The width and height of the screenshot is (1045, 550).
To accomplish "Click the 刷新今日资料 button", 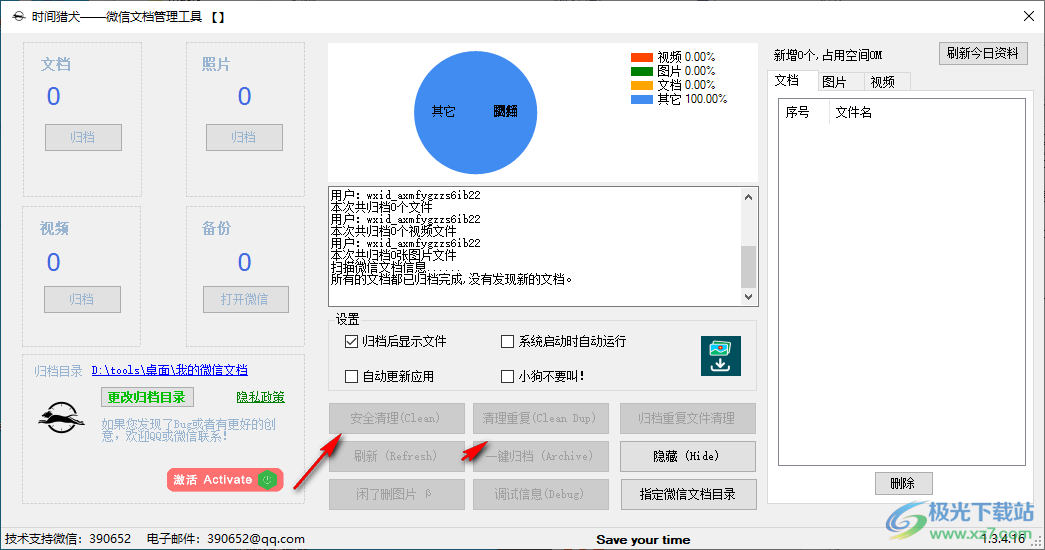I will (x=983, y=53).
